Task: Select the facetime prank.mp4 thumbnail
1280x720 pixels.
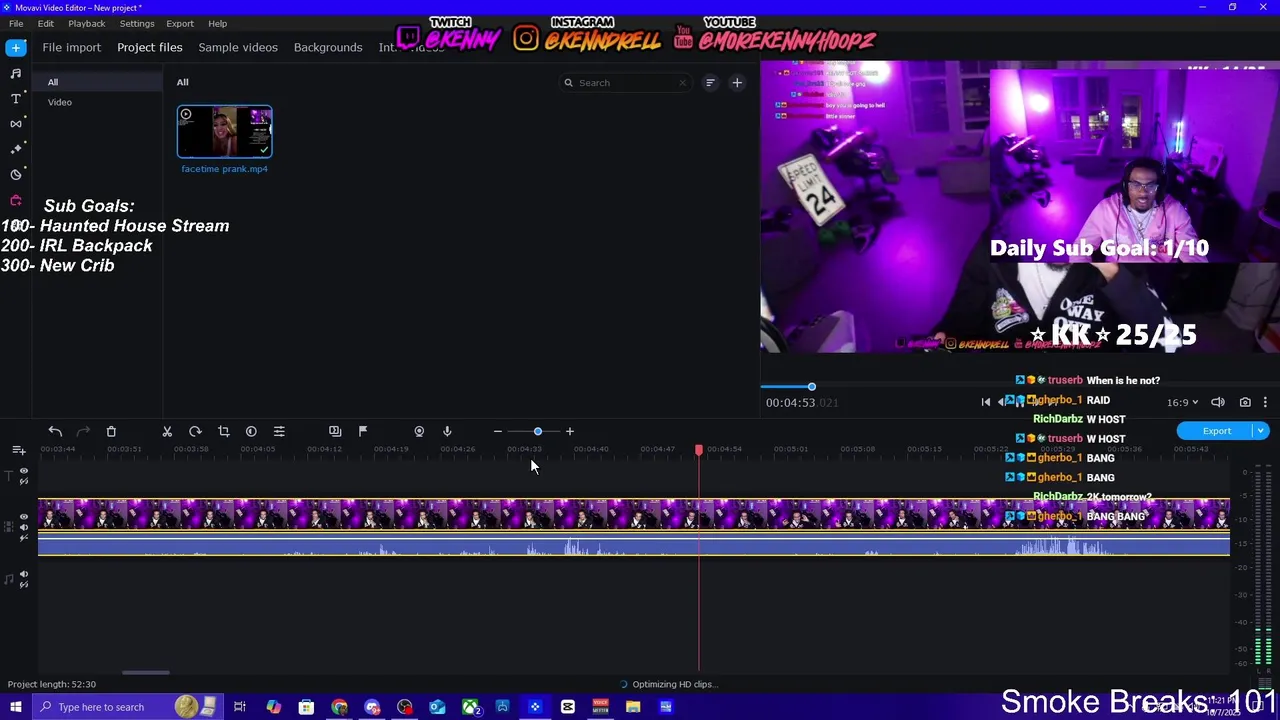Action: point(224,132)
